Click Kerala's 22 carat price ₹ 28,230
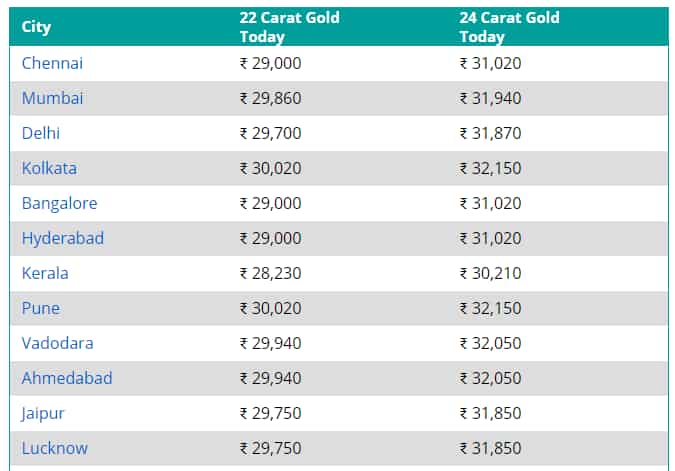This screenshot has height=471, width=675. (271, 273)
